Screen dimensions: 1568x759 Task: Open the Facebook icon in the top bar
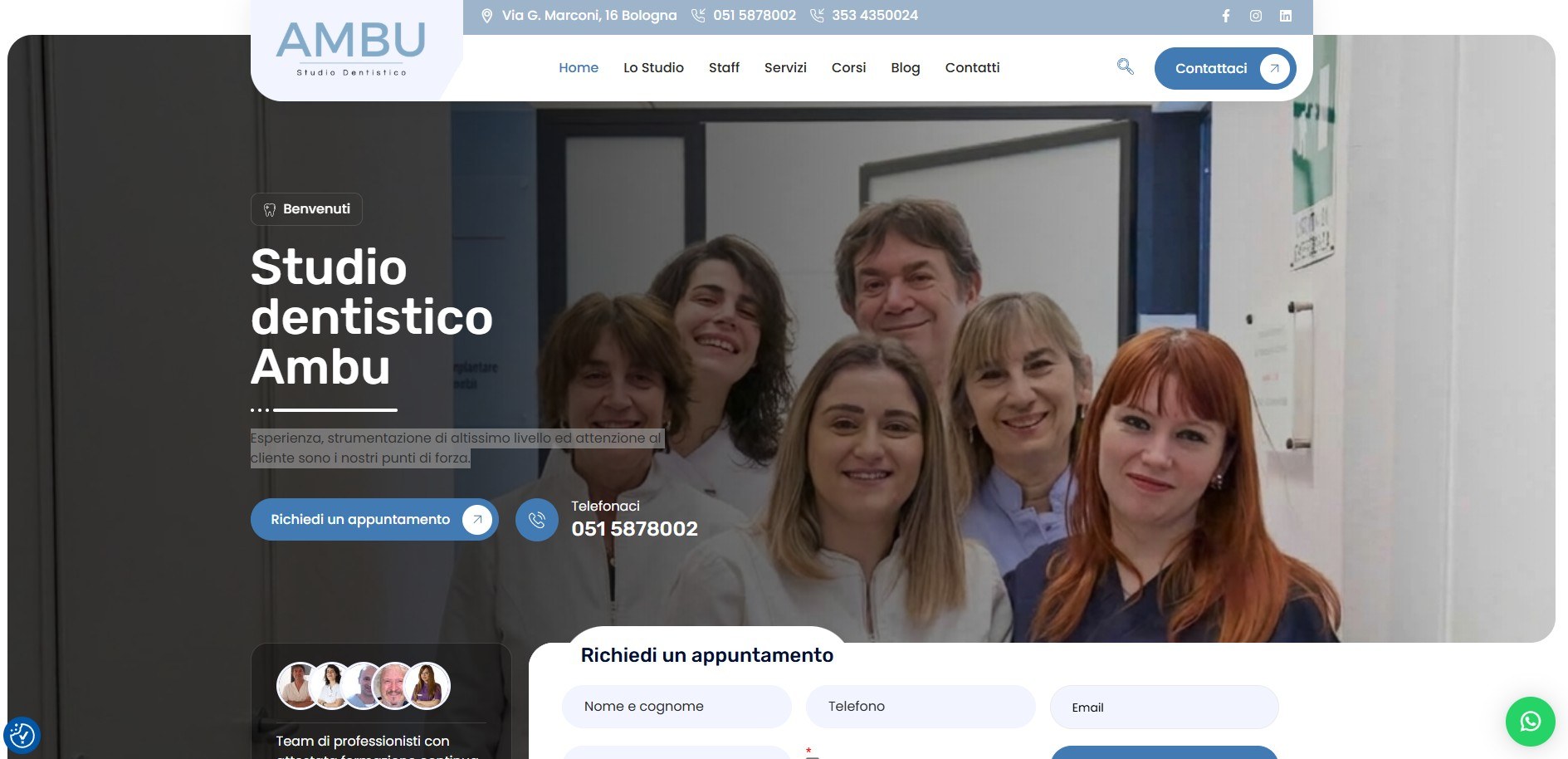tap(1225, 16)
